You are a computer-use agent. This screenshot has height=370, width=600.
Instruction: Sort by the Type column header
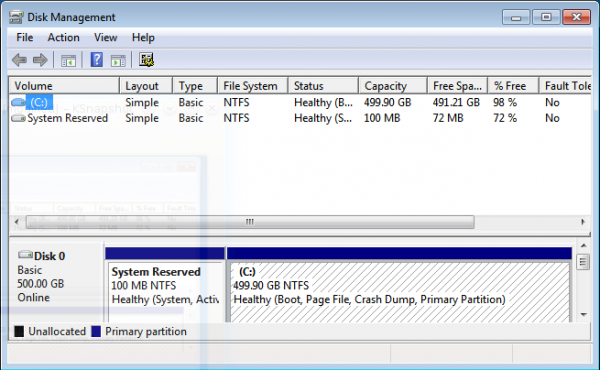click(x=195, y=86)
